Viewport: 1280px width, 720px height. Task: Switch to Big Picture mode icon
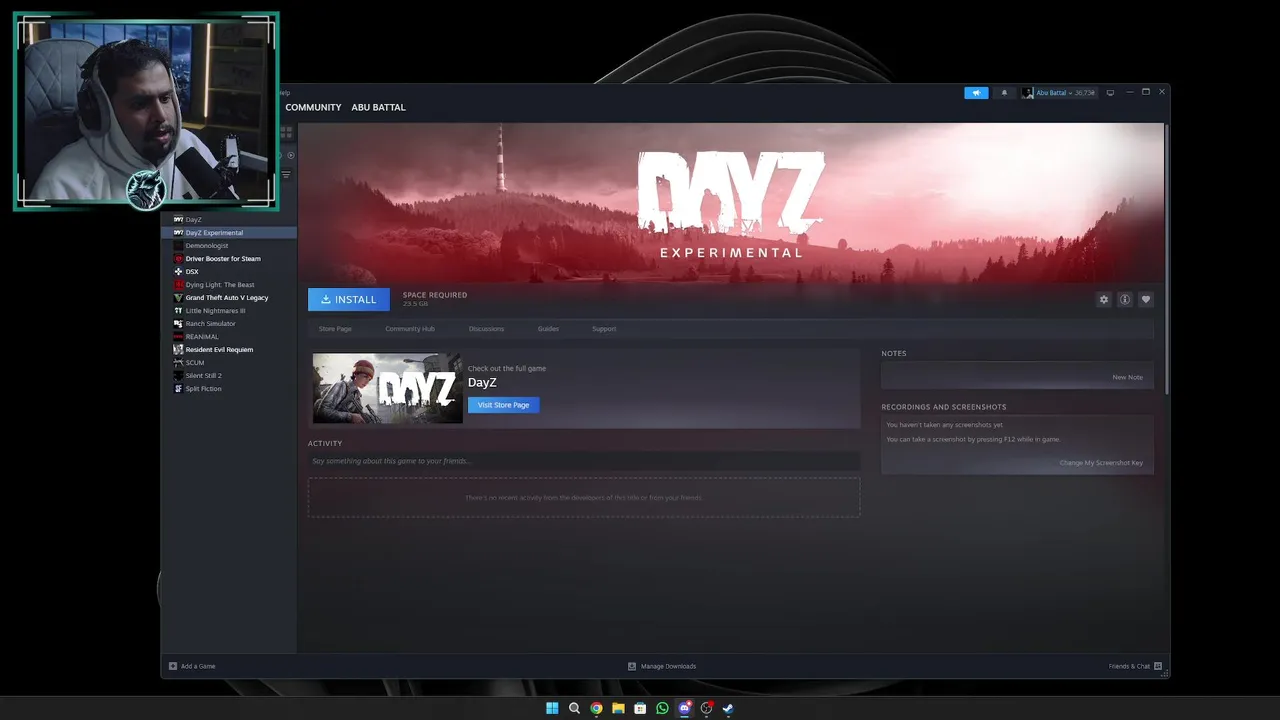[x=1110, y=93]
